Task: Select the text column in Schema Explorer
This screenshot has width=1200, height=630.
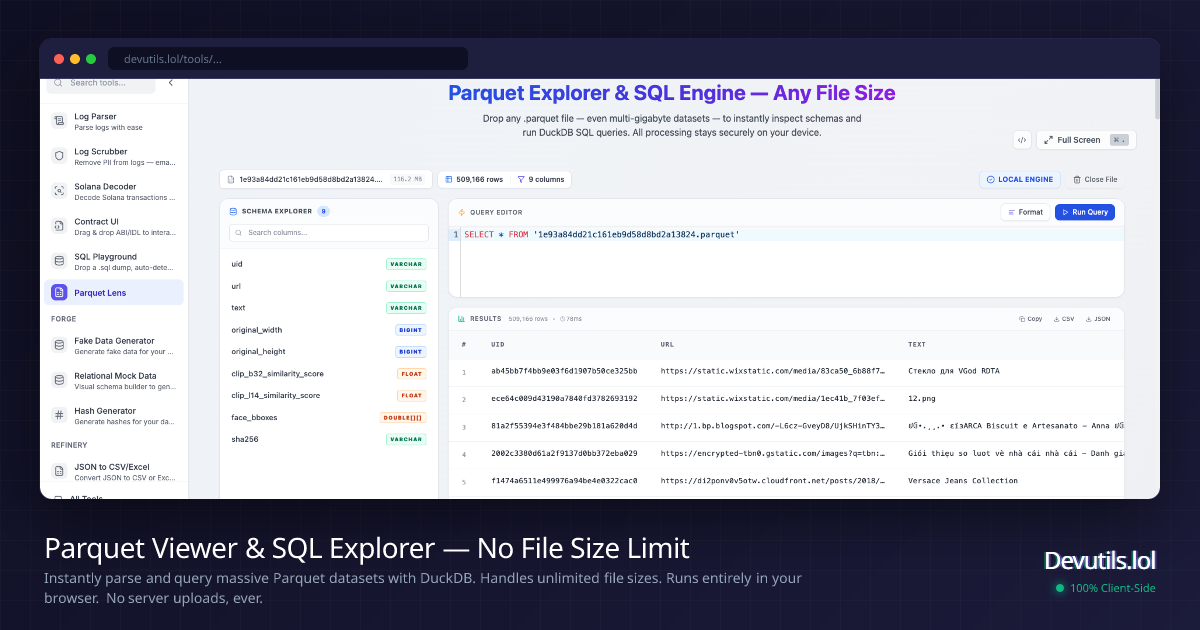Action: tap(328, 308)
